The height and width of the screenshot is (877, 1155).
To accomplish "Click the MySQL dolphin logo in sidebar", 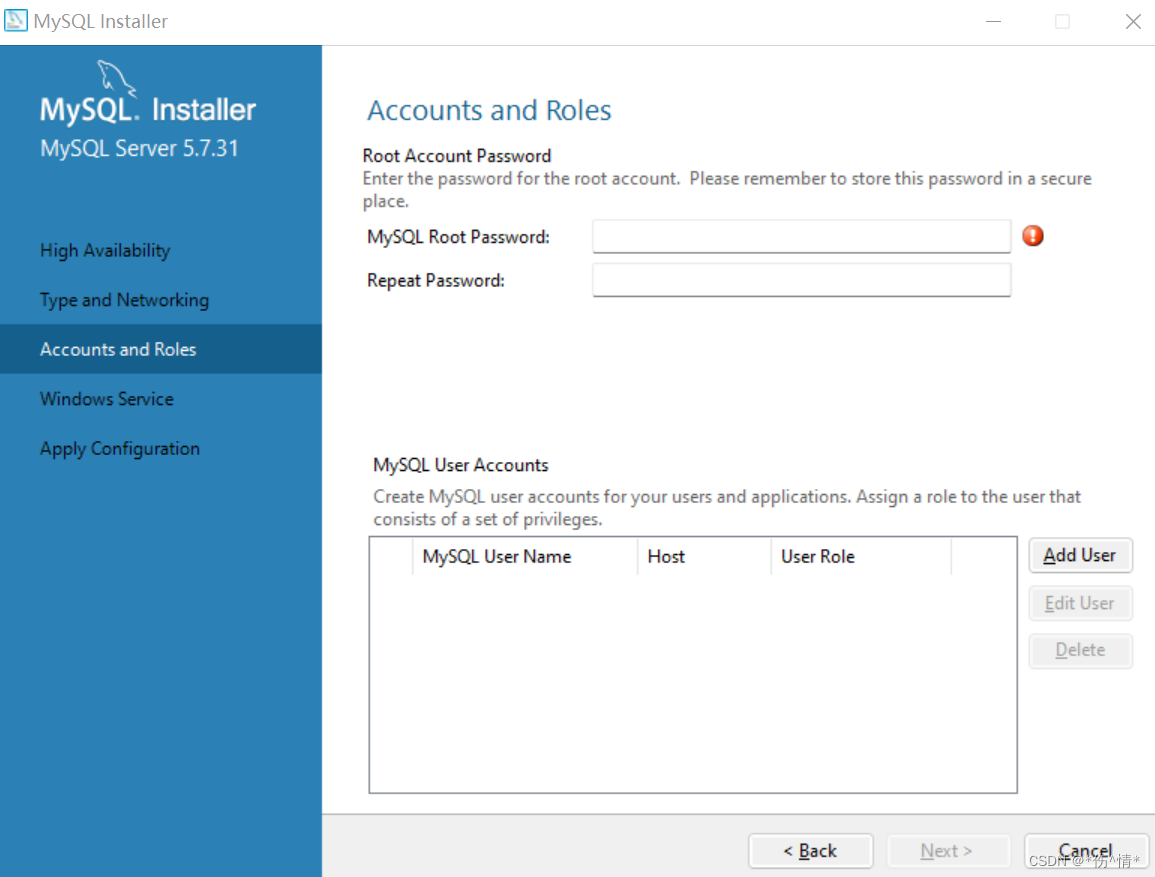I will pos(117,78).
